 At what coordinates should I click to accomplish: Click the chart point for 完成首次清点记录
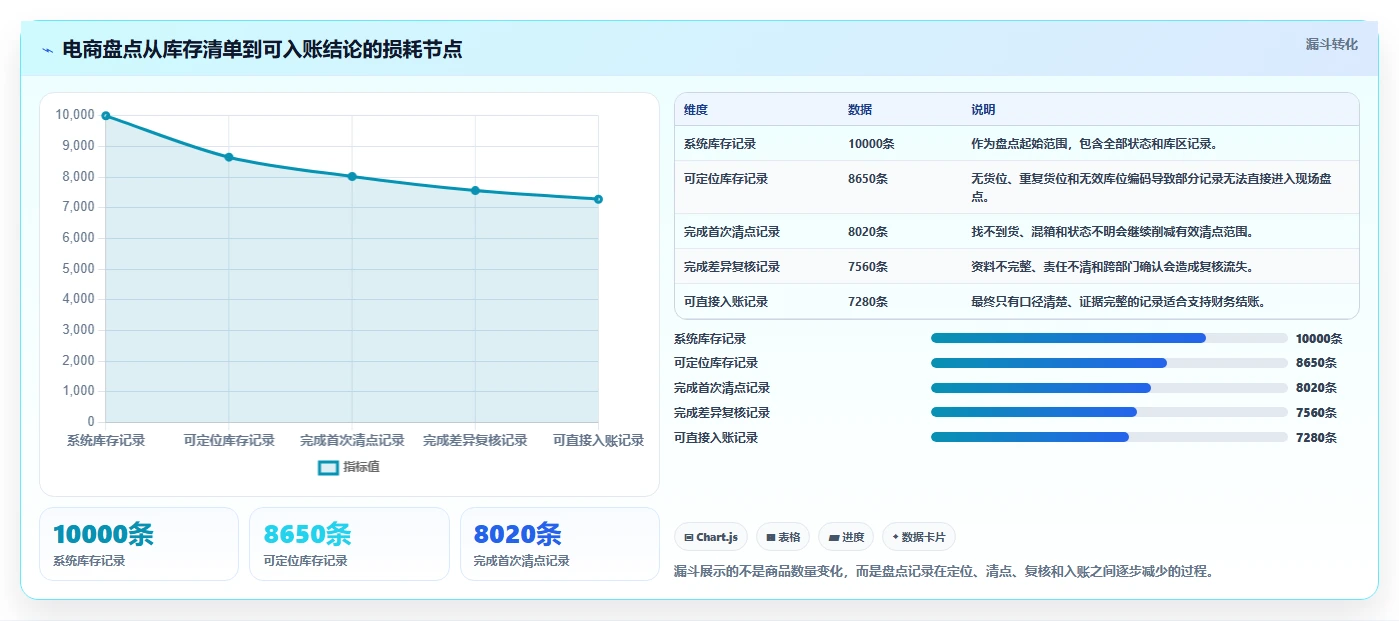pyautogui.click(x=352, y=176)
